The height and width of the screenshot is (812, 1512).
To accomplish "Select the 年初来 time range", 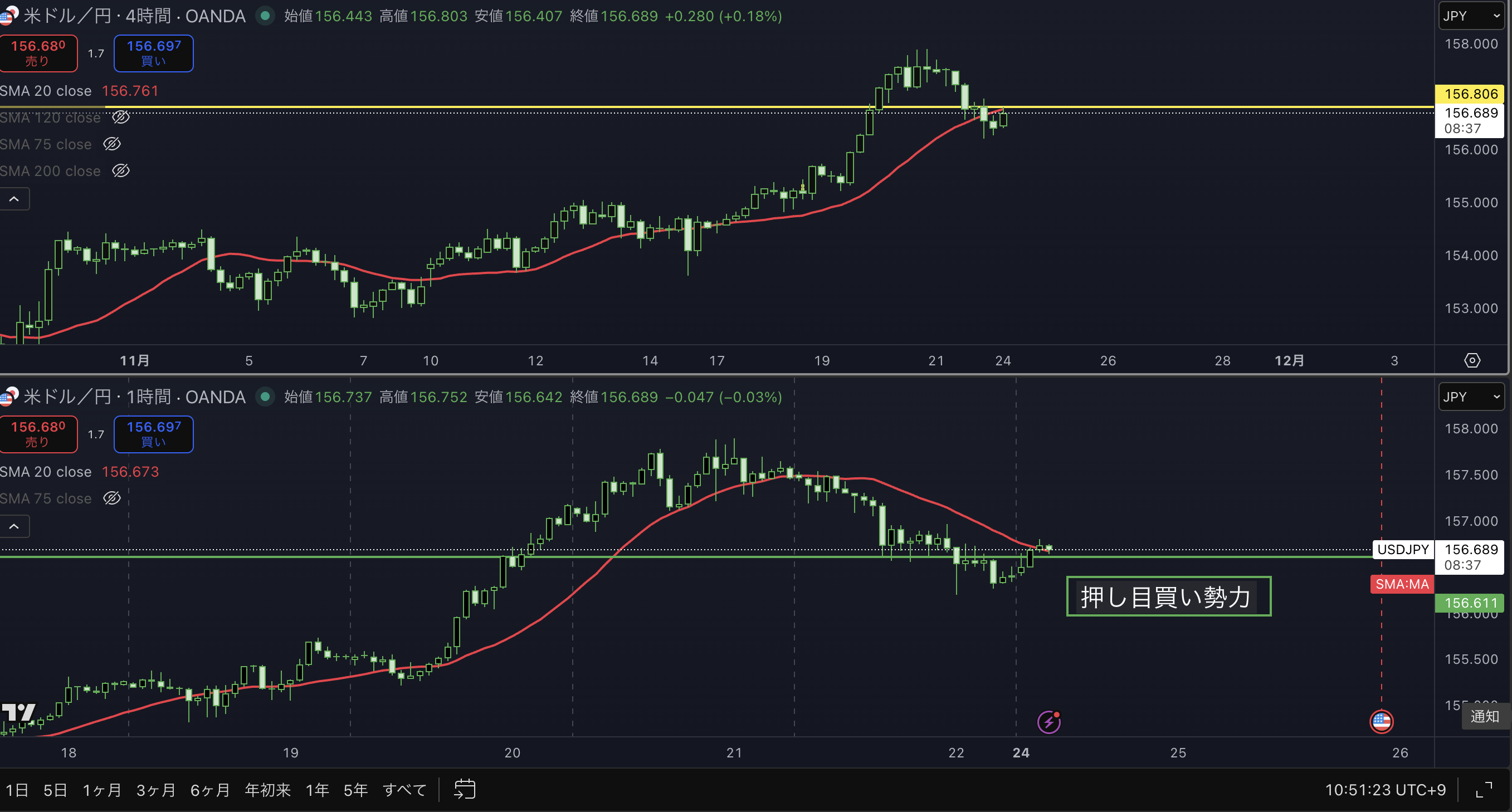I will click(x=267, y=790).
